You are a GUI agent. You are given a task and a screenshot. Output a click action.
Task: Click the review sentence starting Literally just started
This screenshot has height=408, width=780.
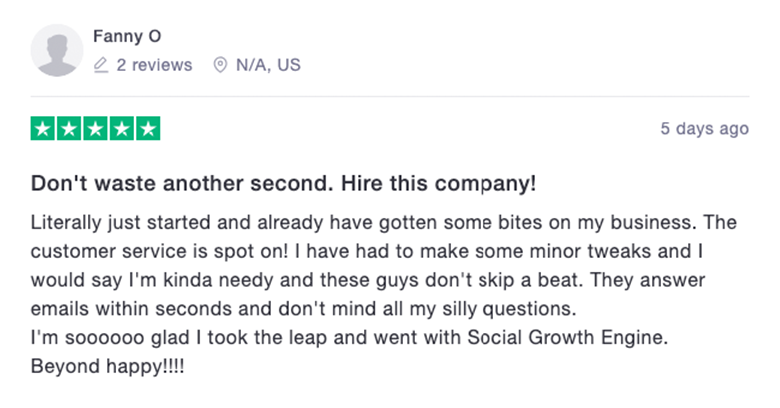pyautogui.click(x=364, y=222)
